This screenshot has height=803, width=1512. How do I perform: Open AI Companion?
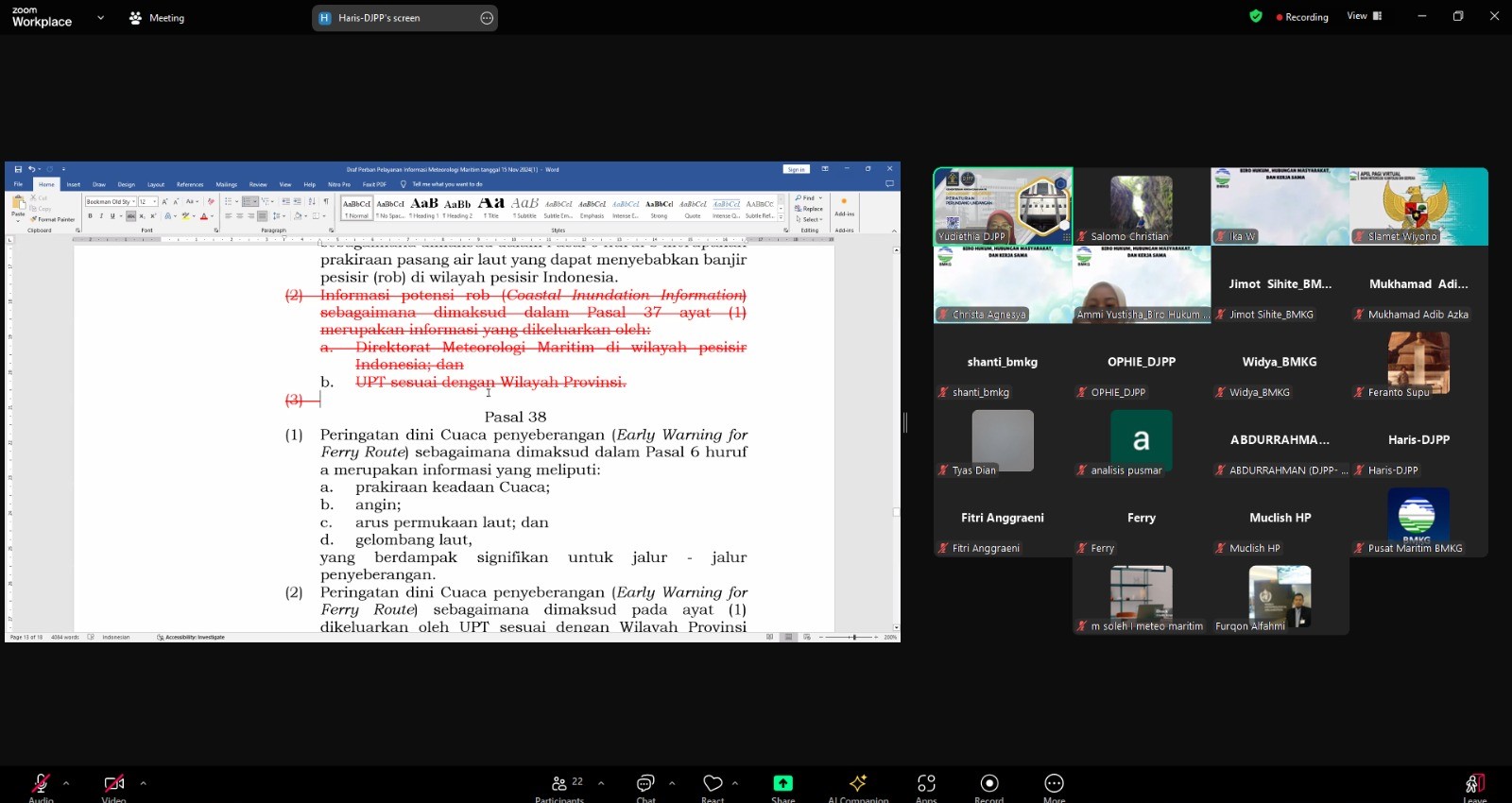click(x=858, y=784)
